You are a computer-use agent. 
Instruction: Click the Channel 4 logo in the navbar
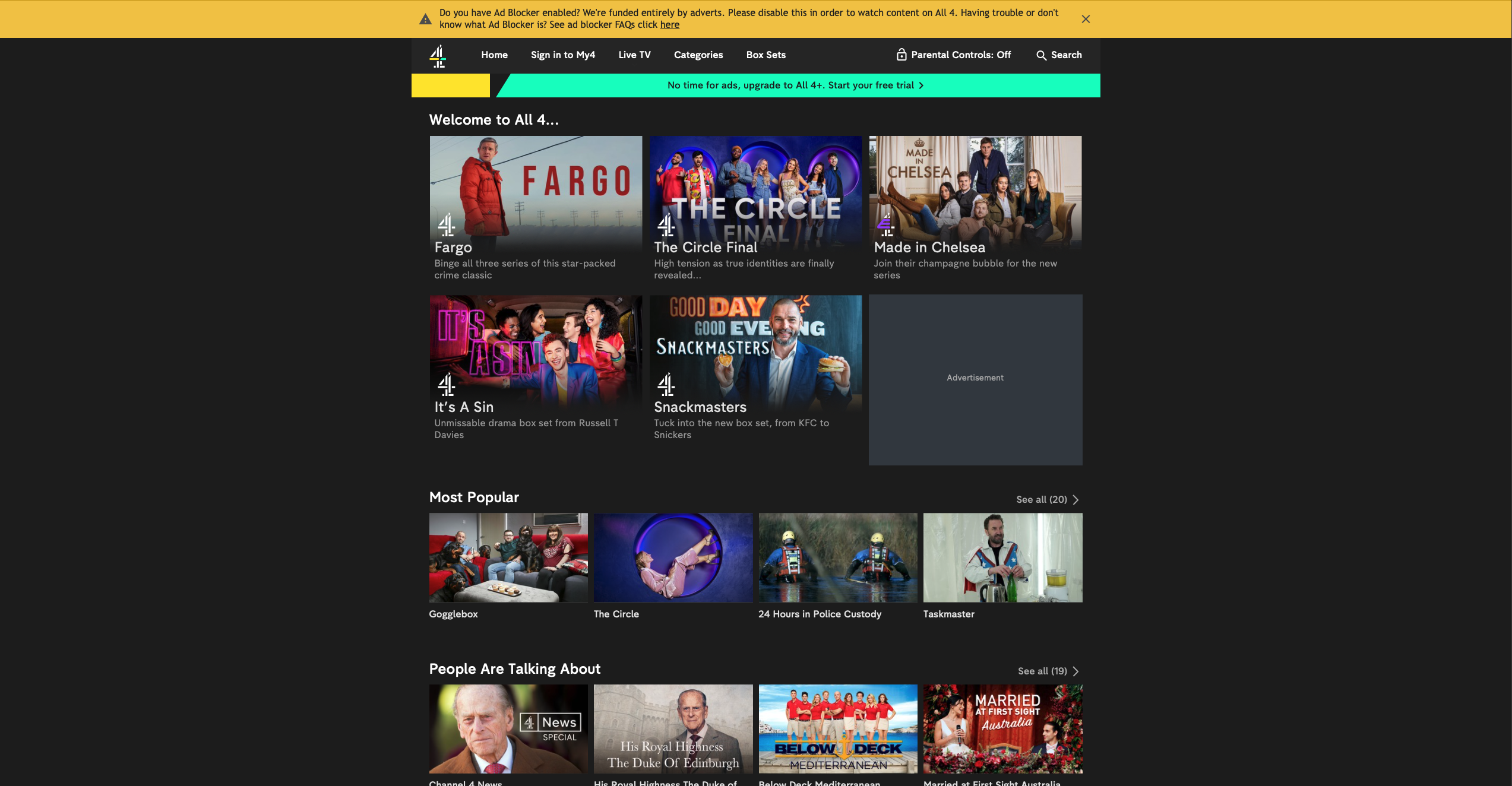point(438,56)
